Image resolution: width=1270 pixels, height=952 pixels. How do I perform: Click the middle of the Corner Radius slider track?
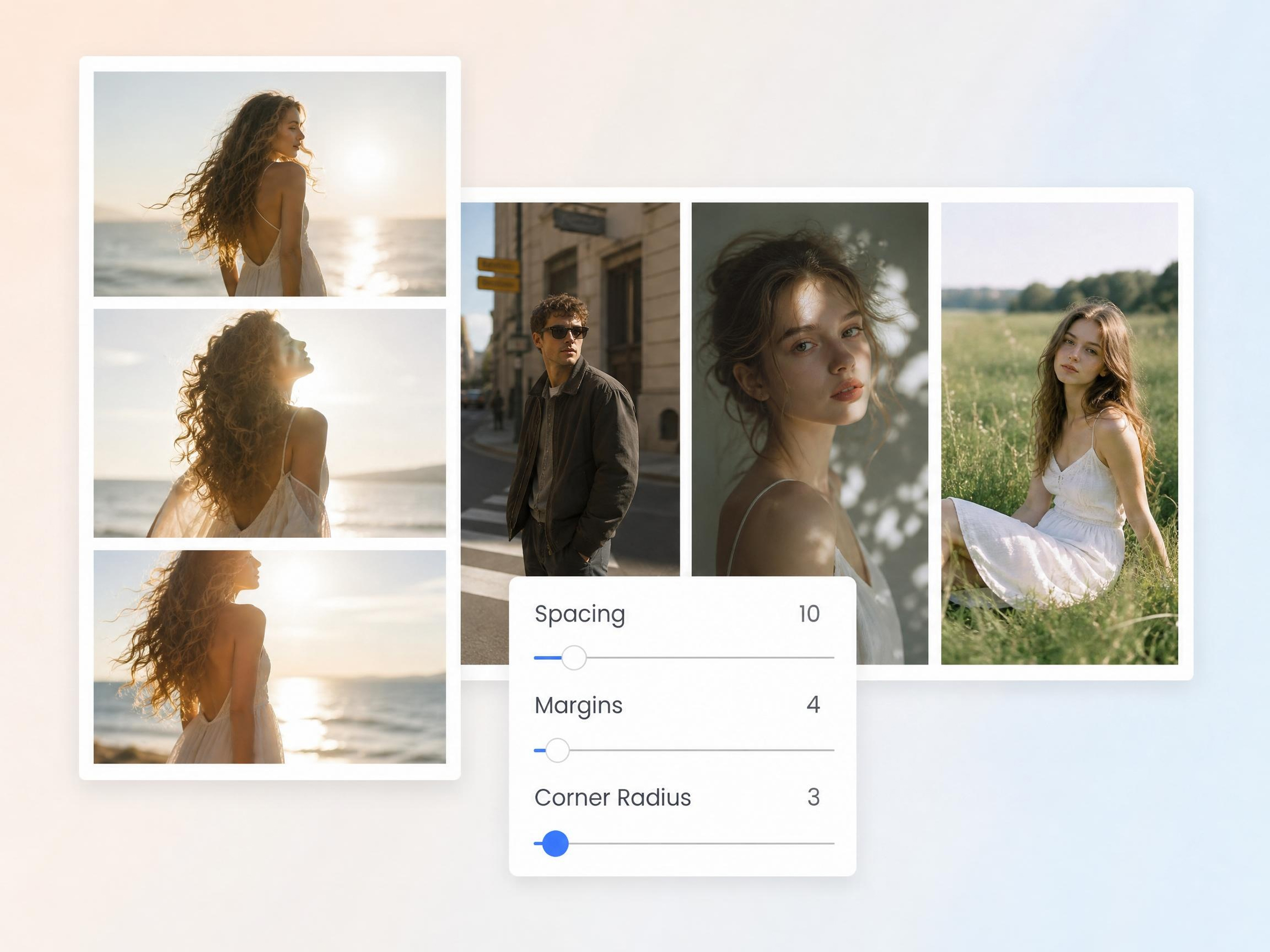[684, 843]
